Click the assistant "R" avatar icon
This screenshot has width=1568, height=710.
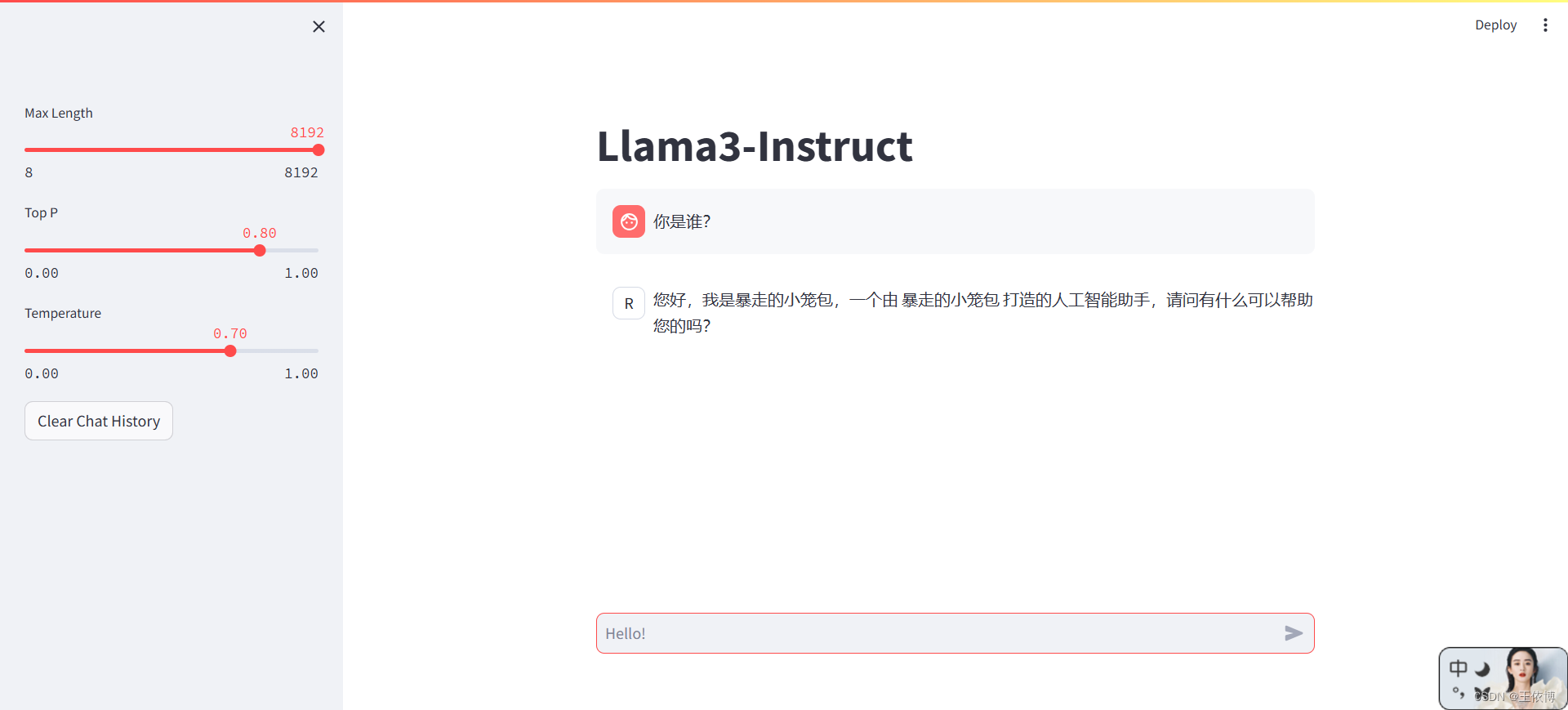point(628,303)
